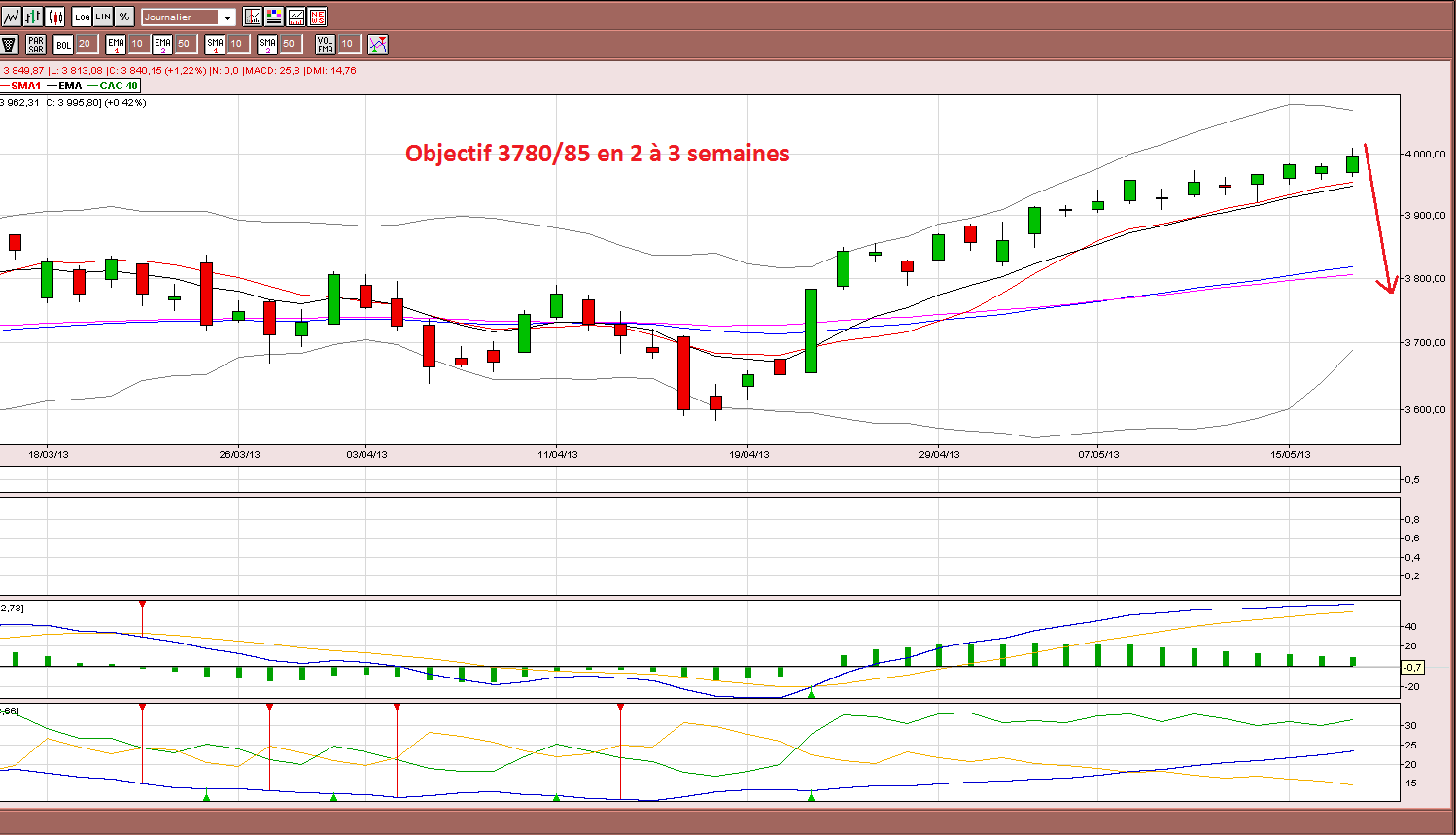Viewport: 1456px width, 835px height.
Task: Click the 3 600,00 price axis label
Action: coord(1426,409)
